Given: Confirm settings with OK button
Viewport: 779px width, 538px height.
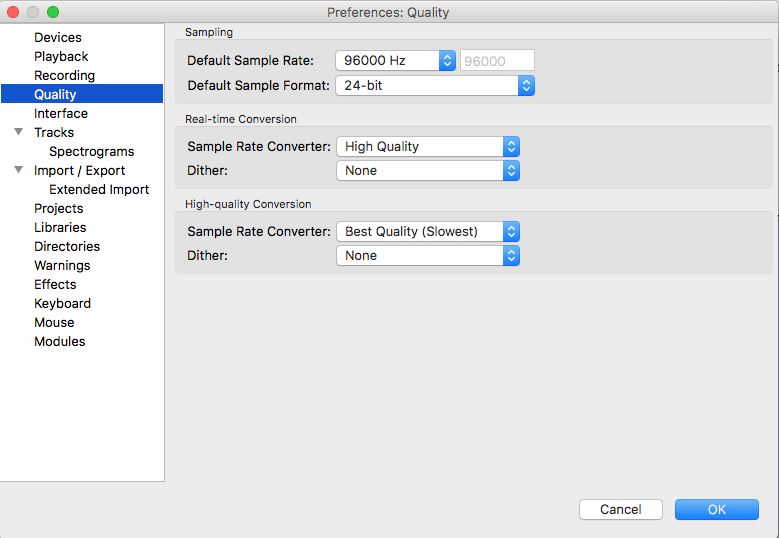Looking at the screenshot, I should [x=716, y=509].
